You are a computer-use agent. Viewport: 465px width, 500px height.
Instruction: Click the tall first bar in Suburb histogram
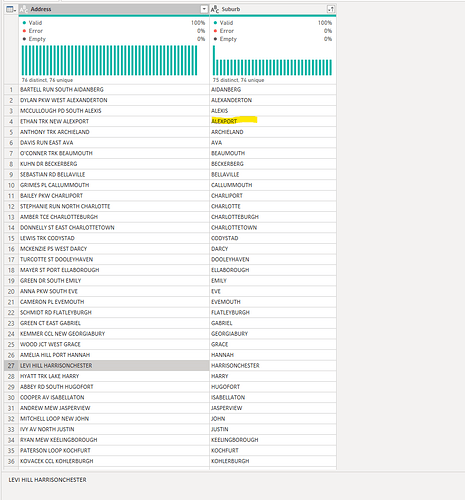pyautogui.click(x=214, y=60)
